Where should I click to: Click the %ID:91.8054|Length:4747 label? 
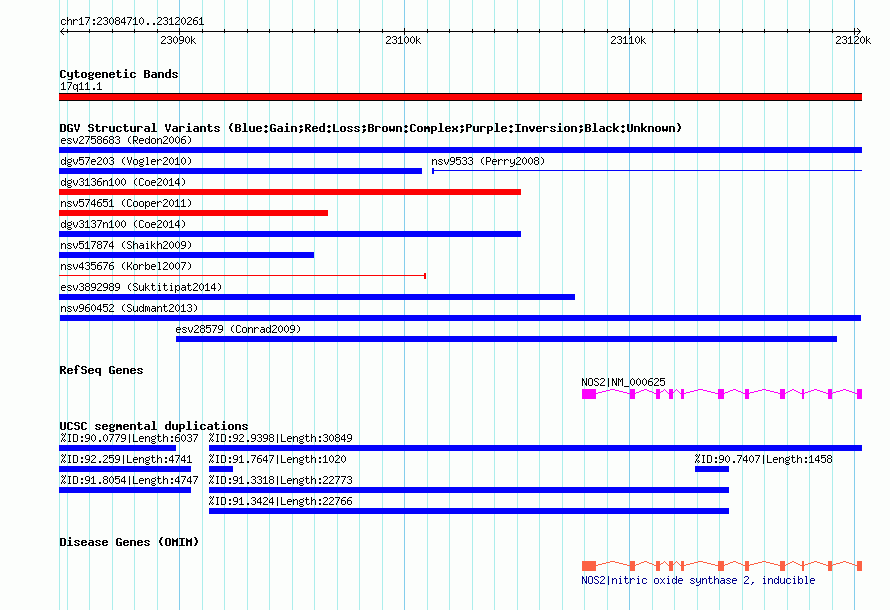tap(129, 481)
